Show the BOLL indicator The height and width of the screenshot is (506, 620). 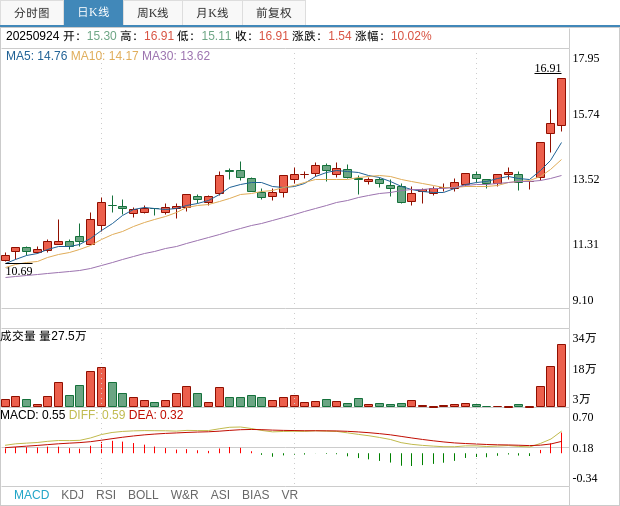click(143, 495)
